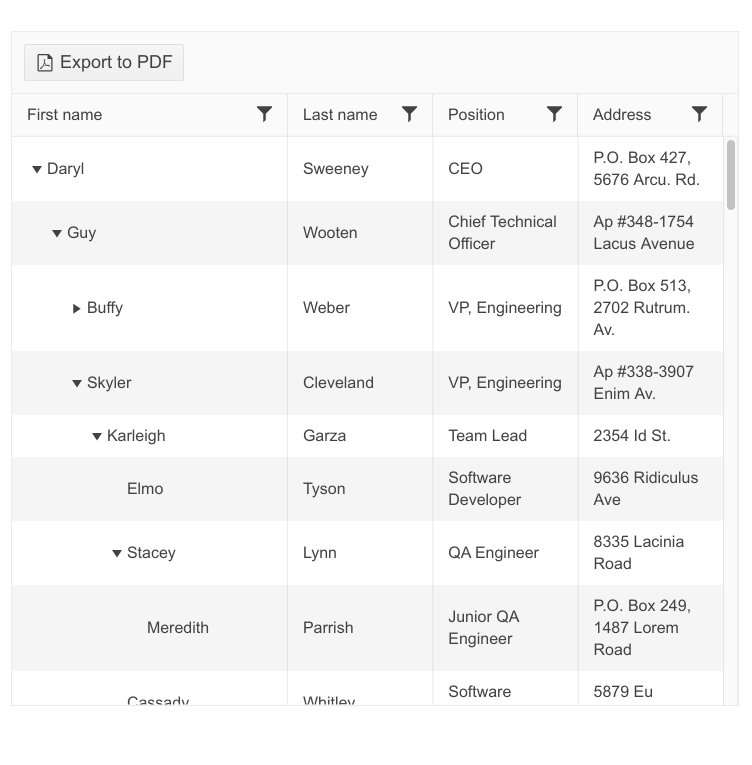Image resolution: width=752 pixels, height=765 pixels.
Task: Open the Address column filter icon
Action: 700,114
